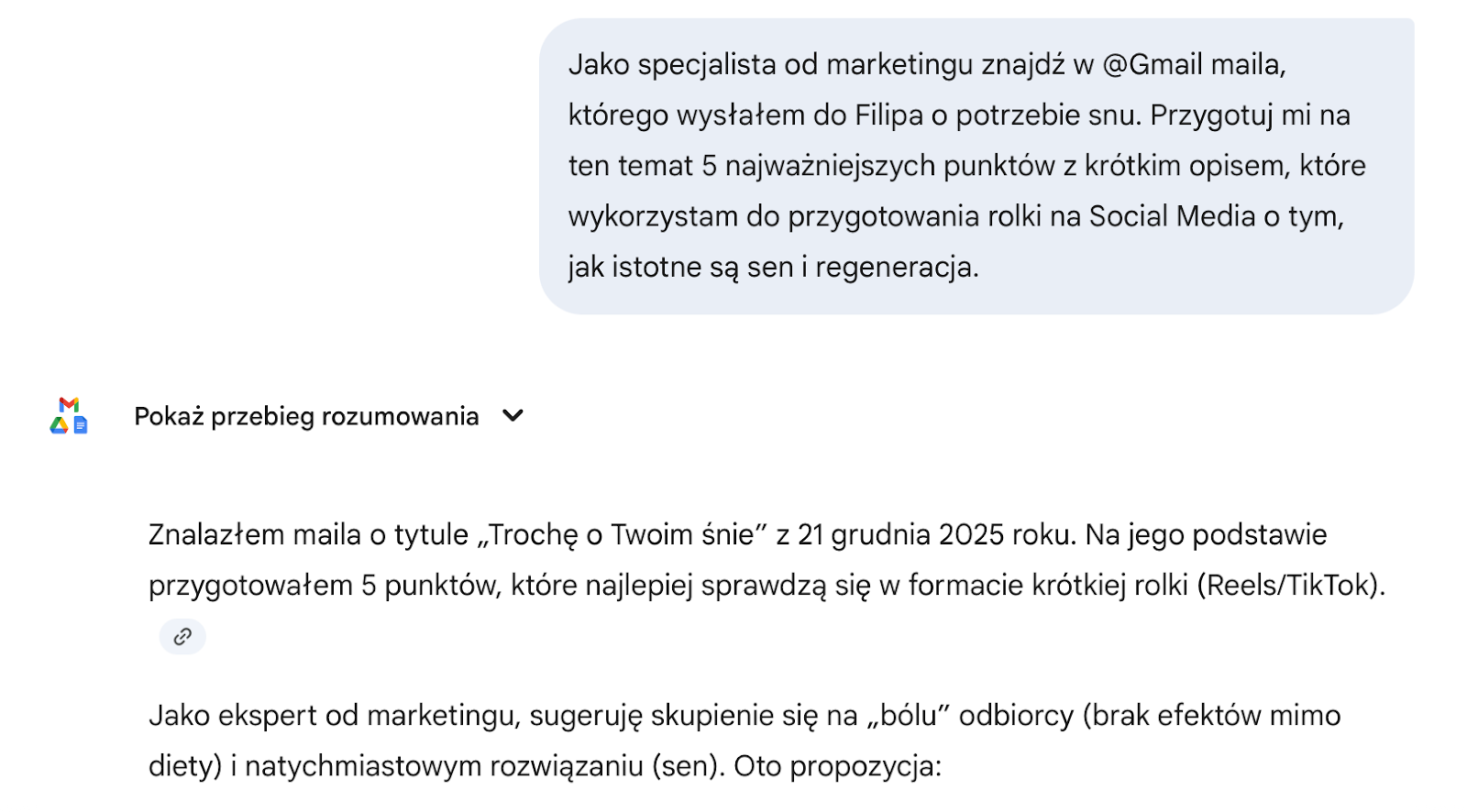This screenshot has height=812, width=1467.
Task: Click the blue Google Docs icon
Action: click(x=81, y=425)
